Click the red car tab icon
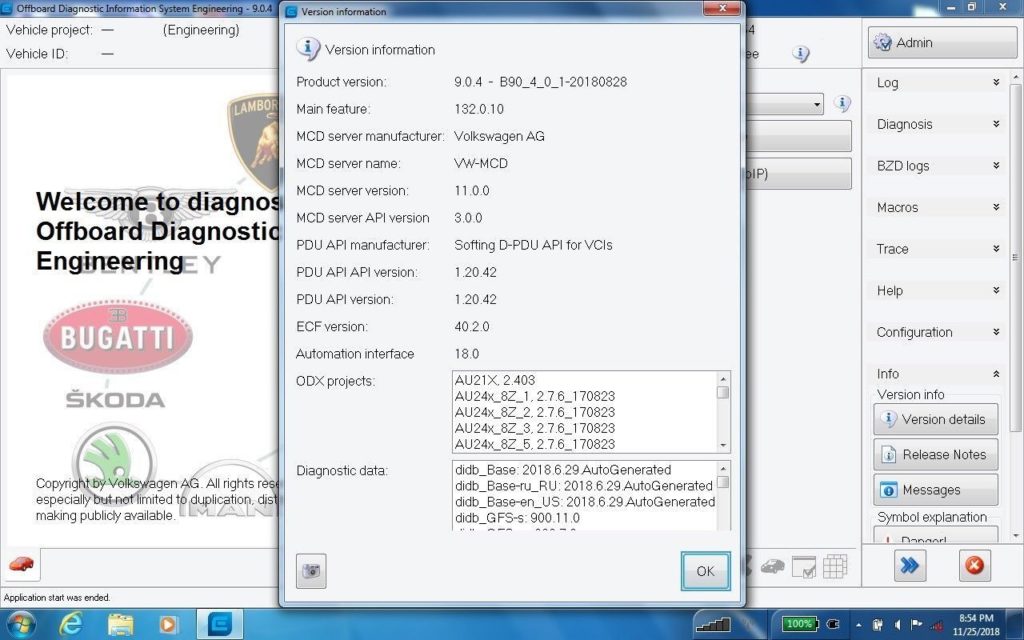 pyautogui.click(x=22, y=565)
